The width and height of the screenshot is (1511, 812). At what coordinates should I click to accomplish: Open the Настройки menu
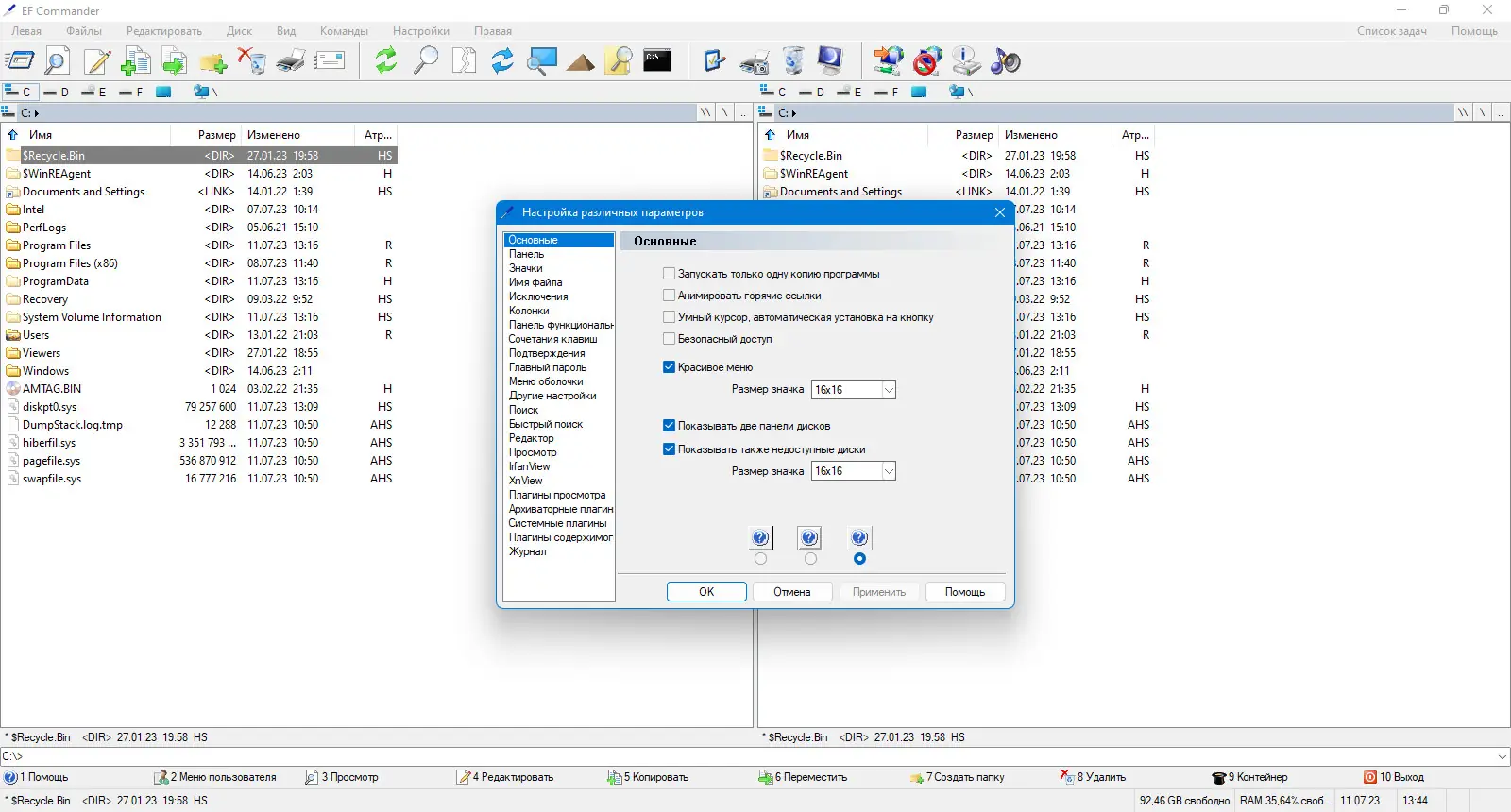pos(421,31)
